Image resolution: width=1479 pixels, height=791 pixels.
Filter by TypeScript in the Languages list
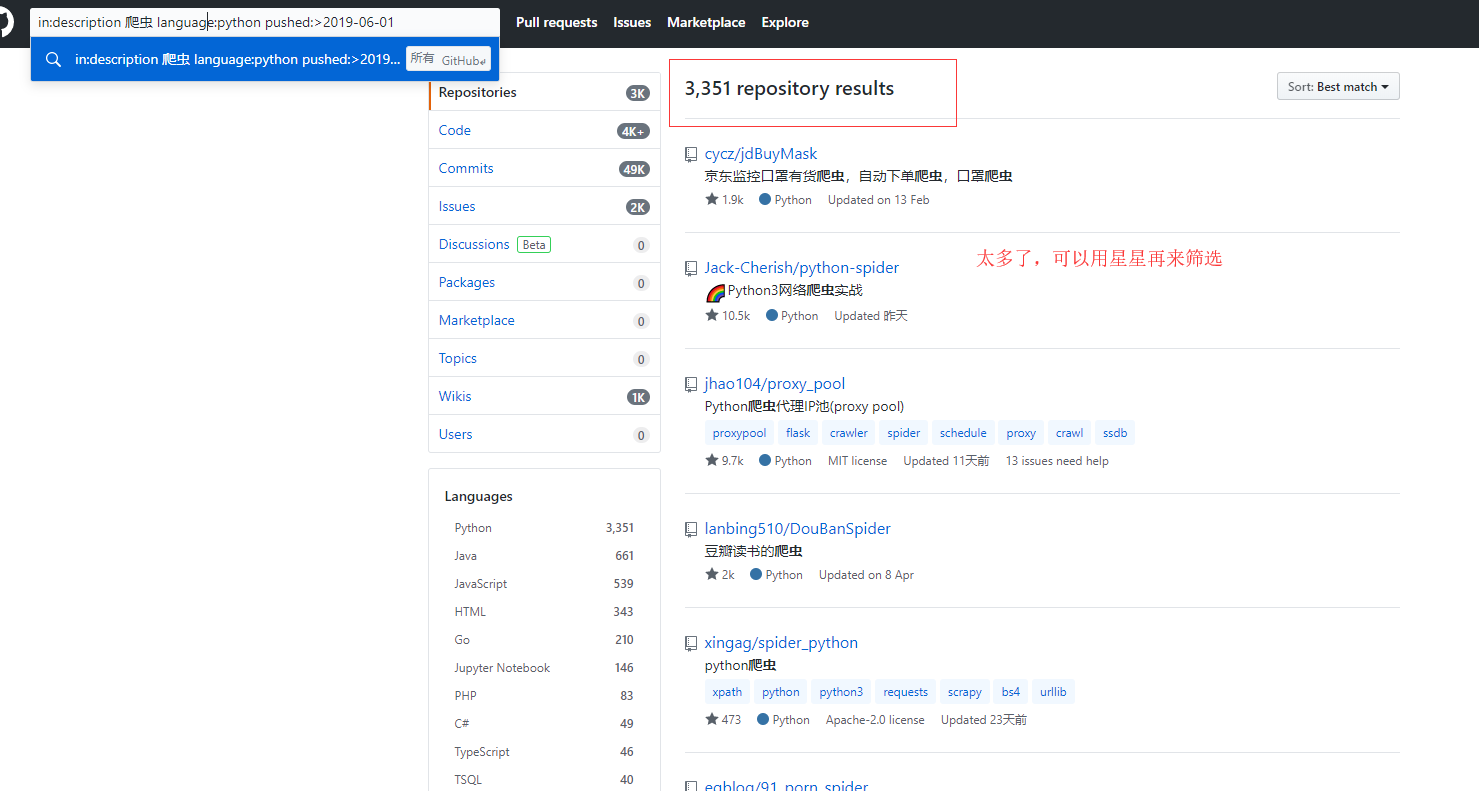(x=544, y=752)
